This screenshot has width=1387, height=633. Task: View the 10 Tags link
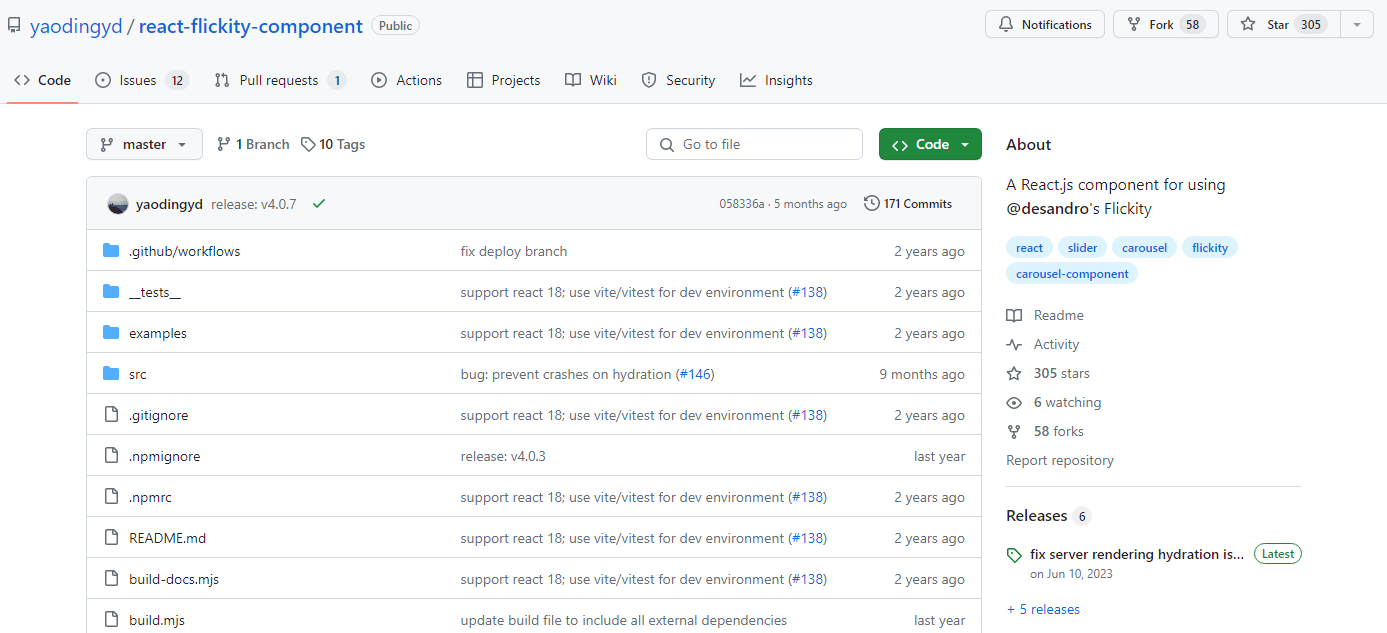pos(333,144)
